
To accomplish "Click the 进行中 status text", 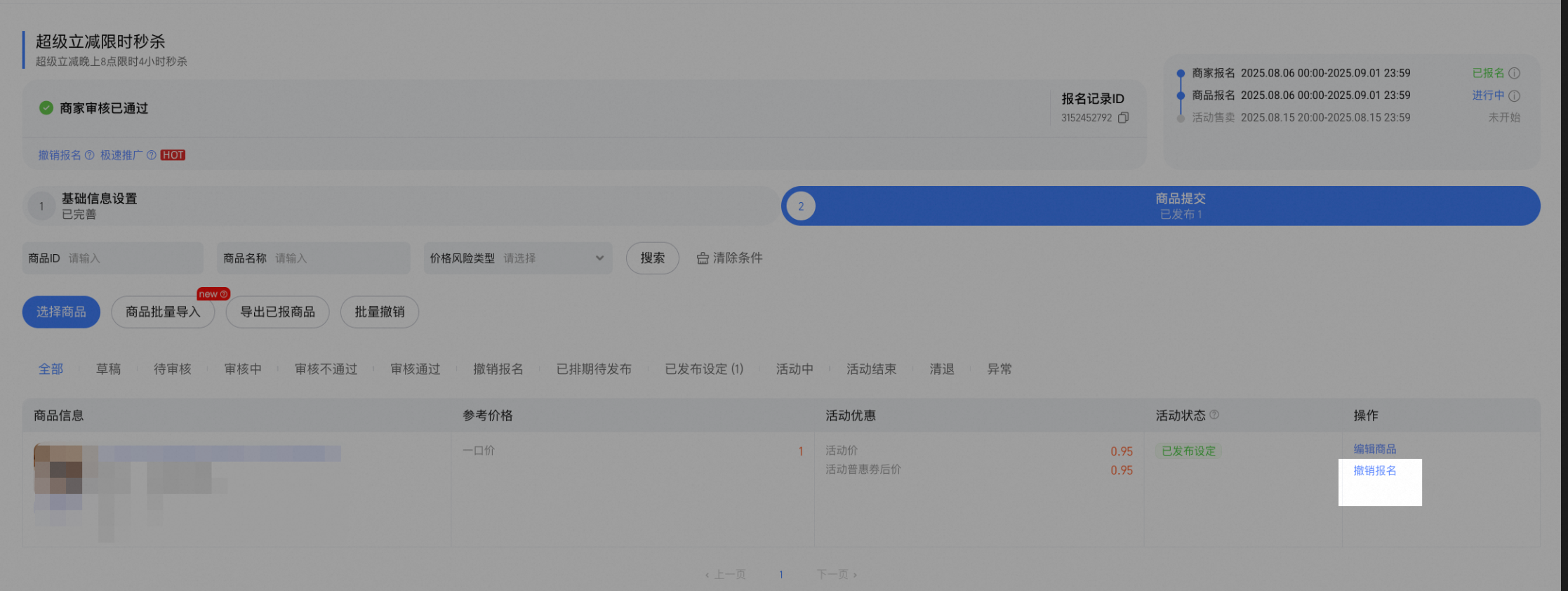I will click(1488, 95).
